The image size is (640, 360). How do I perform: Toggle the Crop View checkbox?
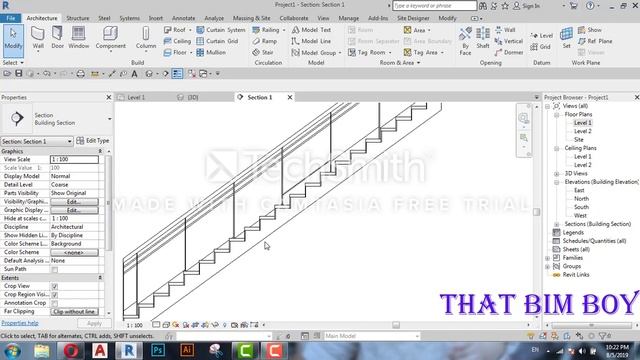coord(55,287)
